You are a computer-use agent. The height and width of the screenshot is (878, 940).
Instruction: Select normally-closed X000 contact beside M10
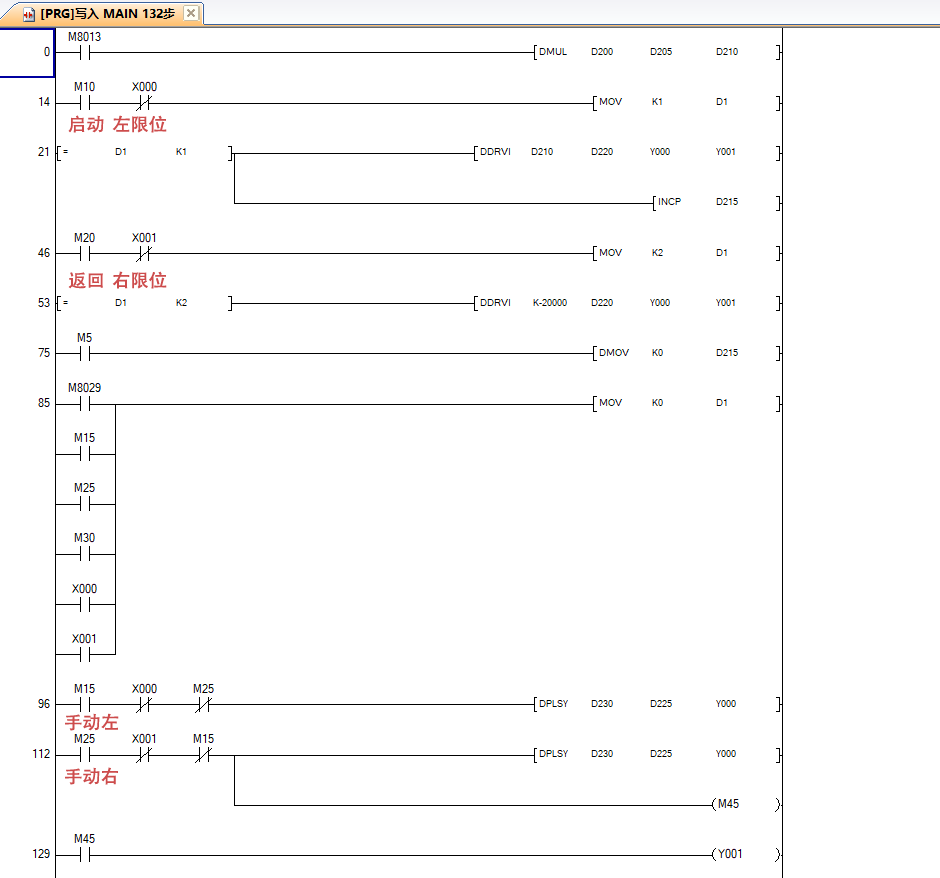click(x=144, y=102)
